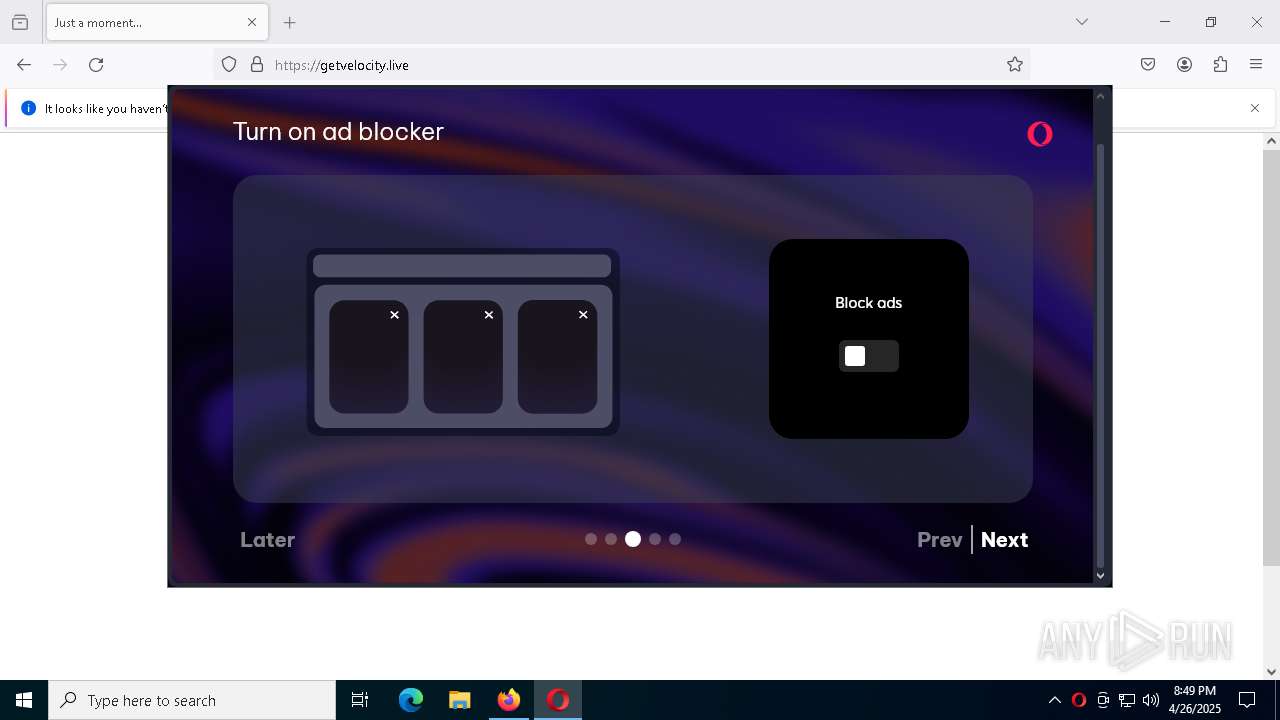
Task: Click the network tray icon
Action: [x=1127, y=700]
